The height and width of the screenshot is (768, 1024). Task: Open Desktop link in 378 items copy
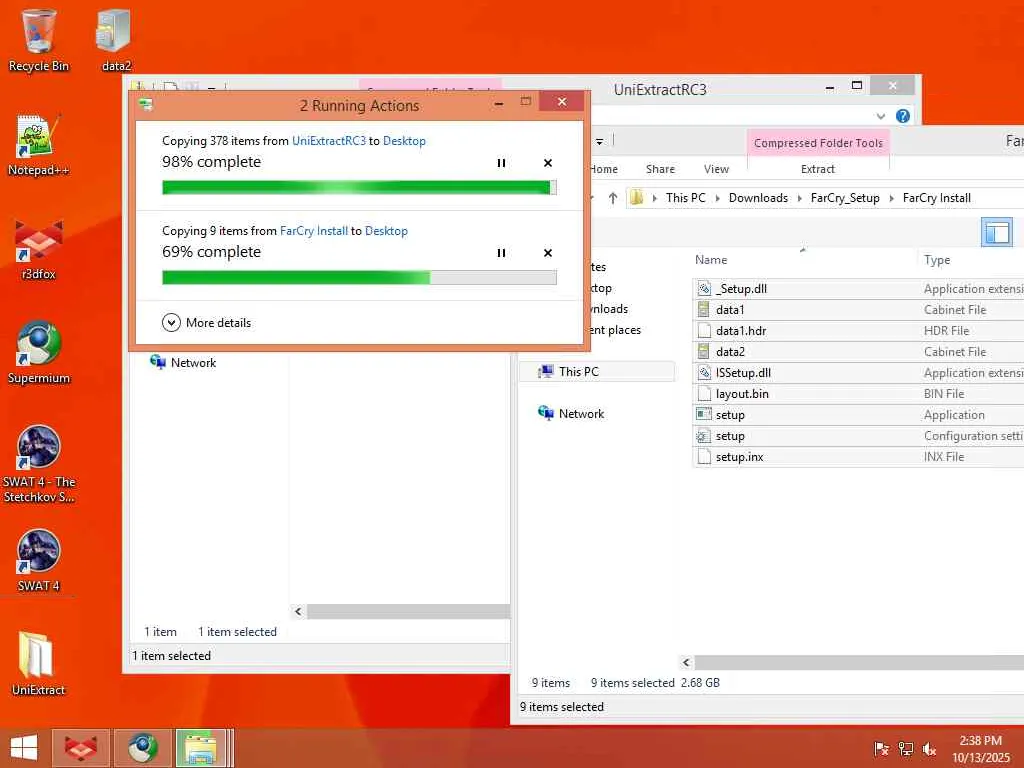[x=404, y=140]
